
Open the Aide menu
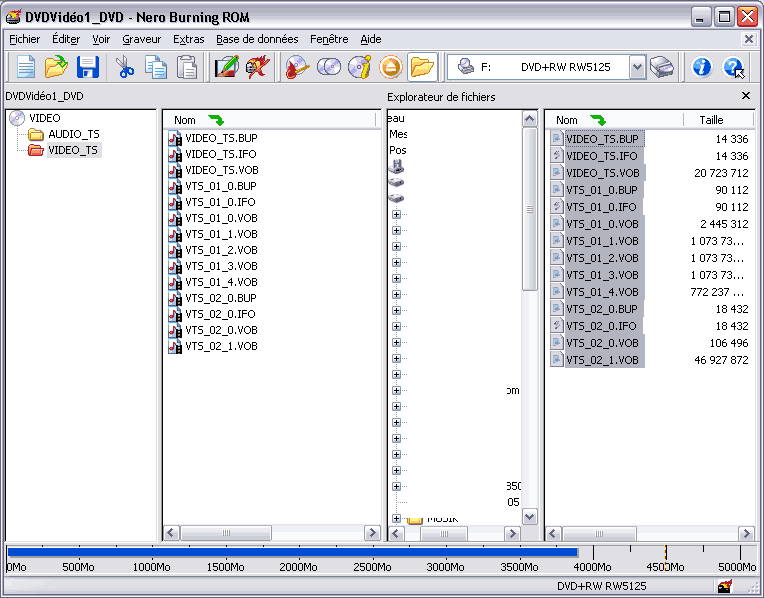(x=370, y=39)
